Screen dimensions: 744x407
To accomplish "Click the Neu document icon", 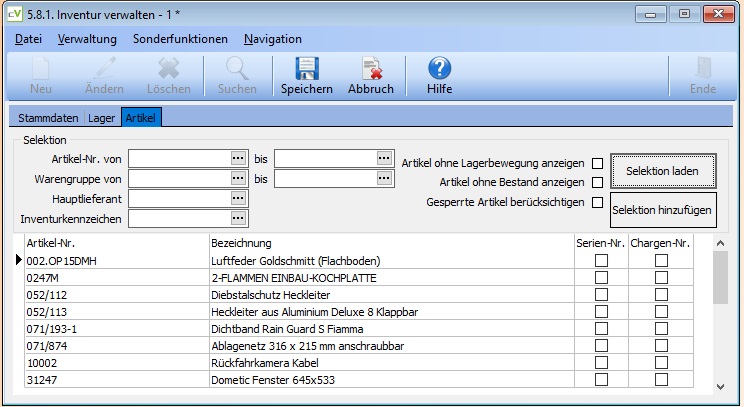I will click(40, 69).
